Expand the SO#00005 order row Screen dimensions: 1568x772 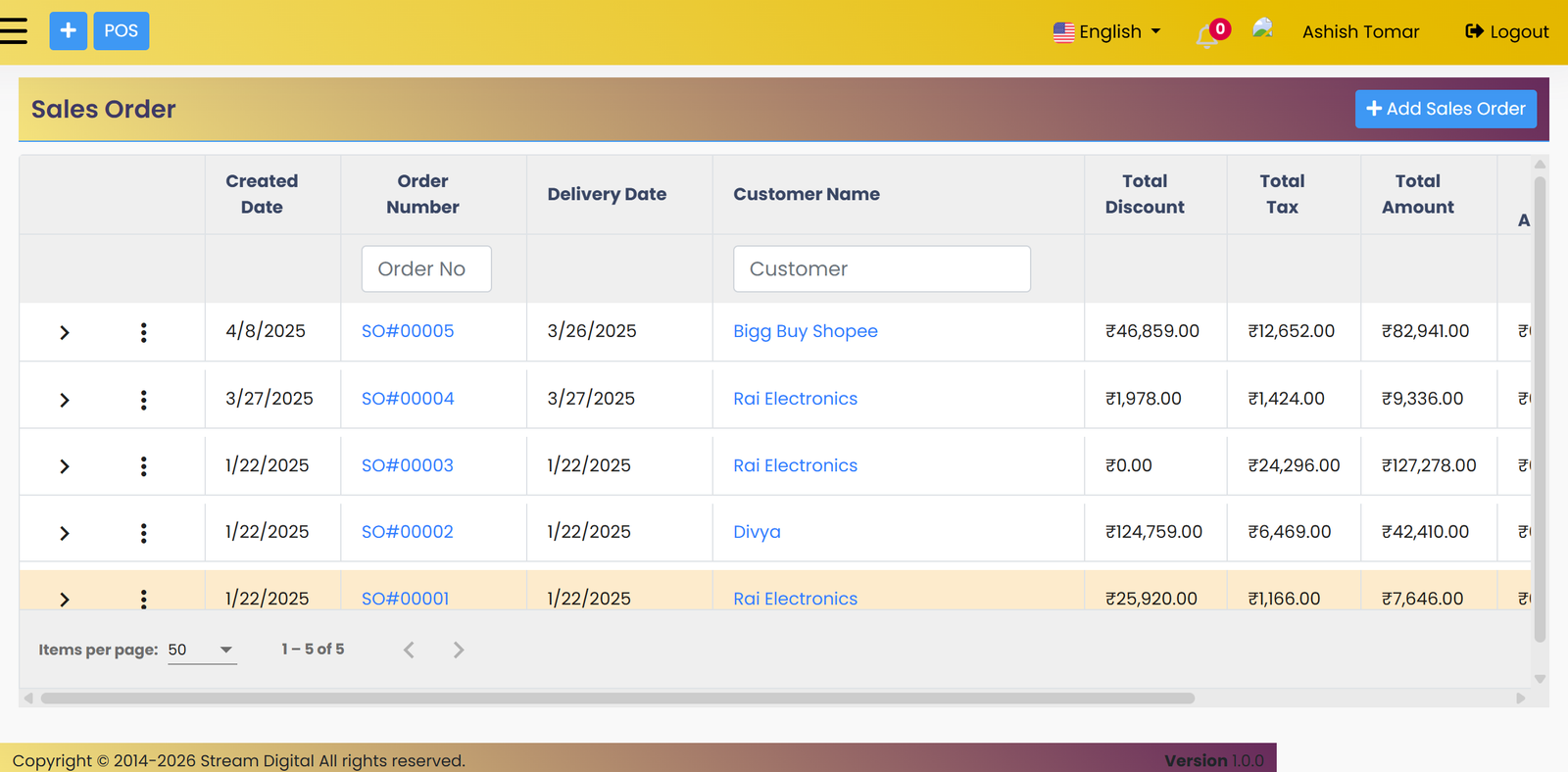tap(65, 333)
